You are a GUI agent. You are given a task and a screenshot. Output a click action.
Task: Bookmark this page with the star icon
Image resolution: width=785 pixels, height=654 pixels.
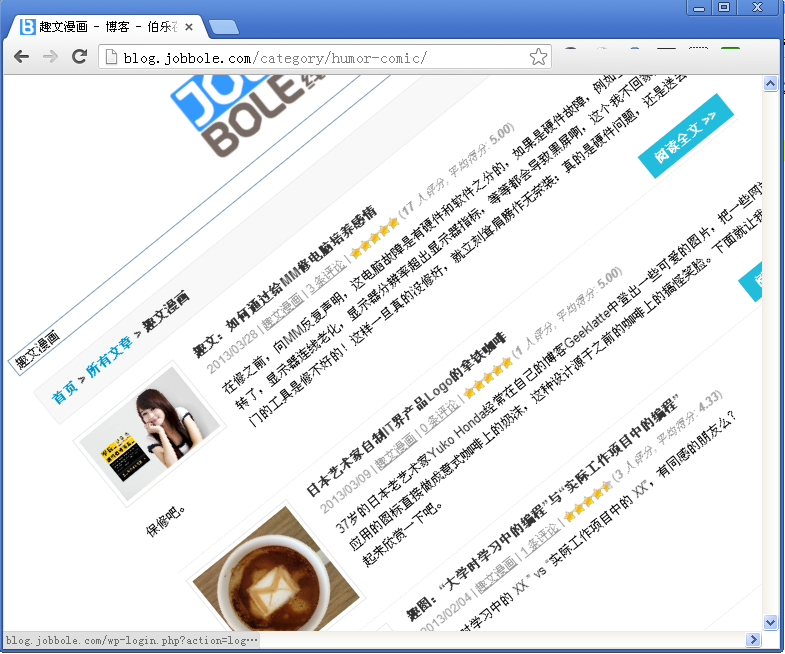point(538,57)
